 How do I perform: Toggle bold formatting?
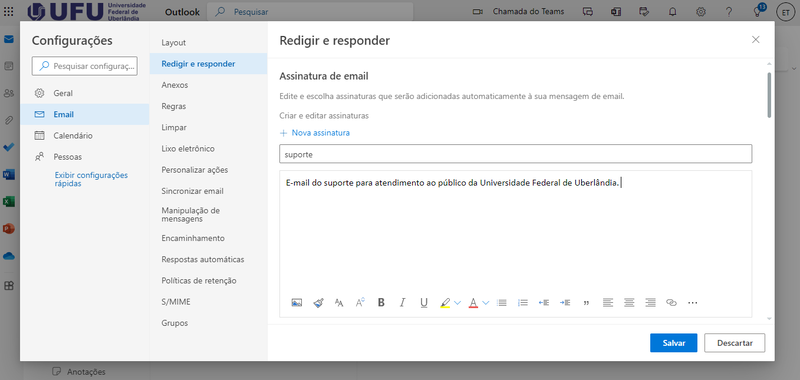click(381, 302)
